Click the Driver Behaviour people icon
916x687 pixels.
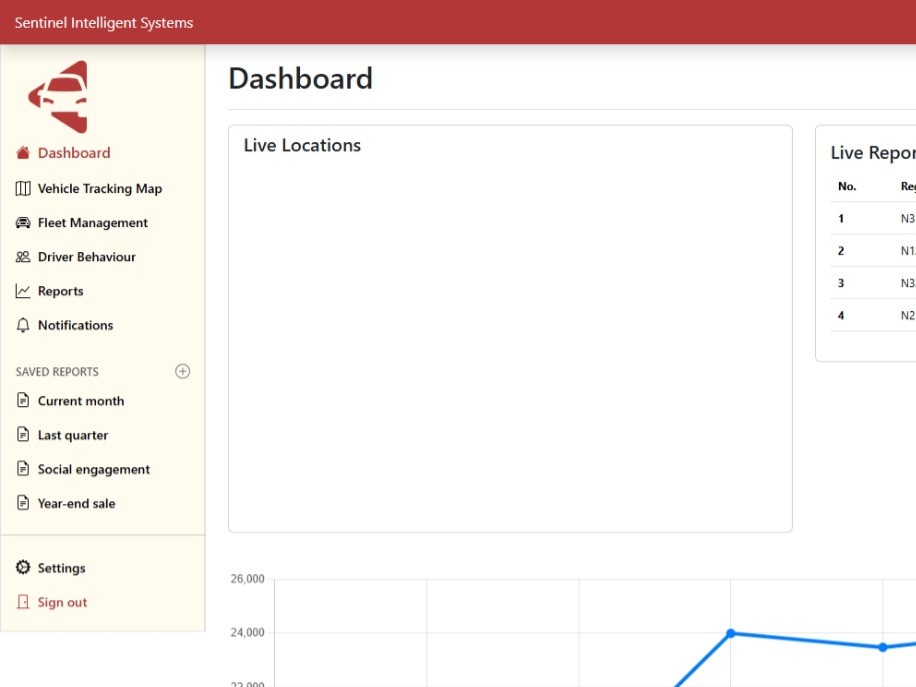pyautogui.click(x=23, y=257)
